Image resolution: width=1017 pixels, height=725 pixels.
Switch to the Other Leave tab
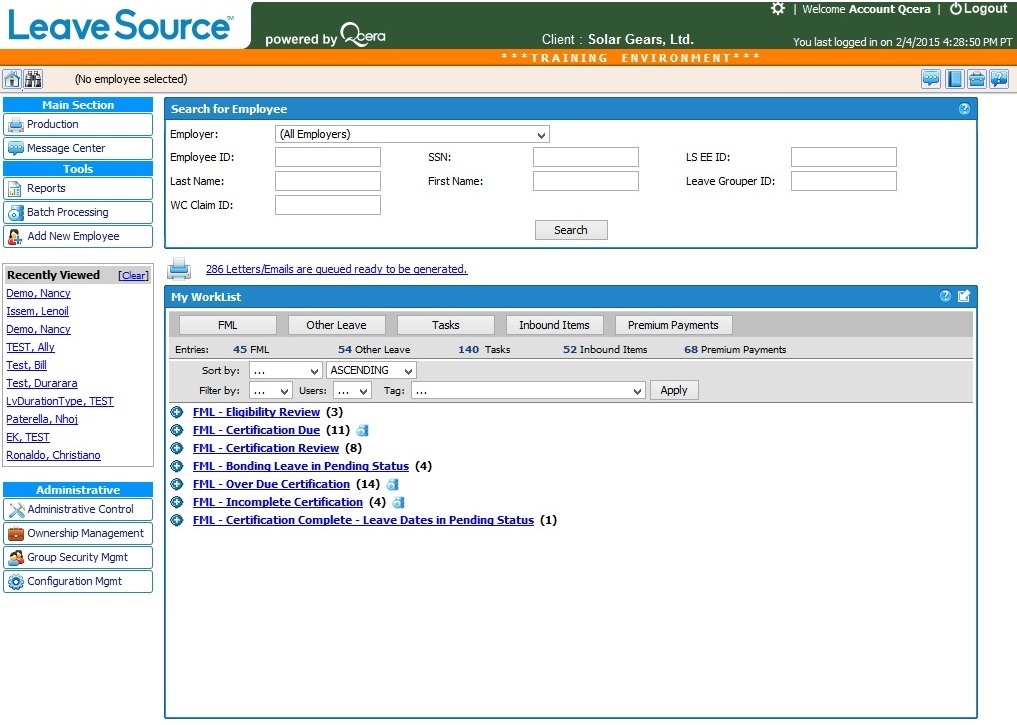coord(336,325)
